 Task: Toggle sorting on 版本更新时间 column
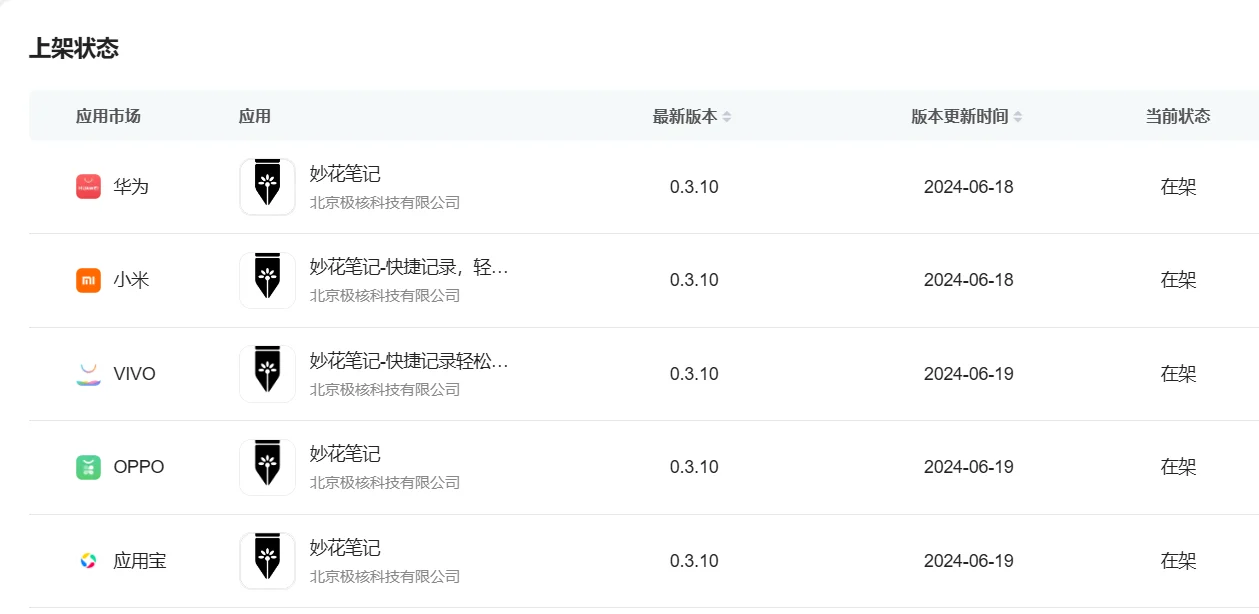tap(1019, 116)
